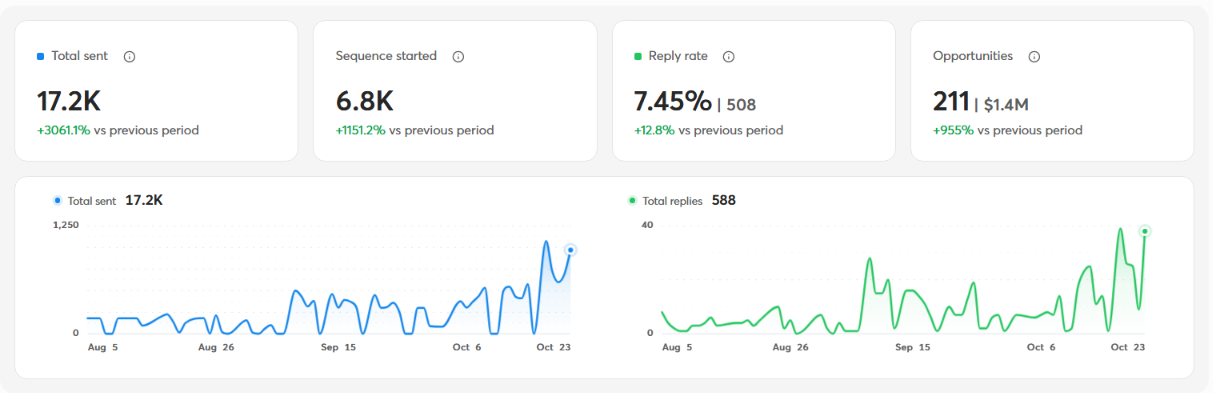
Task: Select the end point of the Total sent line
Action: tap(570, 250)
